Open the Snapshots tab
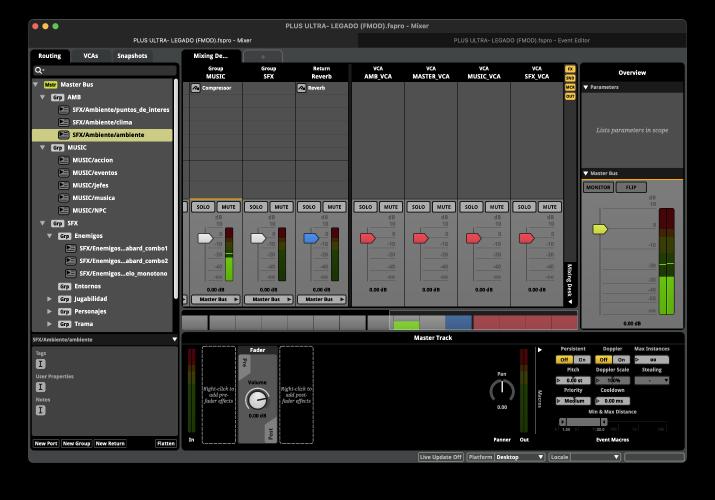This screenshot has height=500, width=715. point(131,56)
